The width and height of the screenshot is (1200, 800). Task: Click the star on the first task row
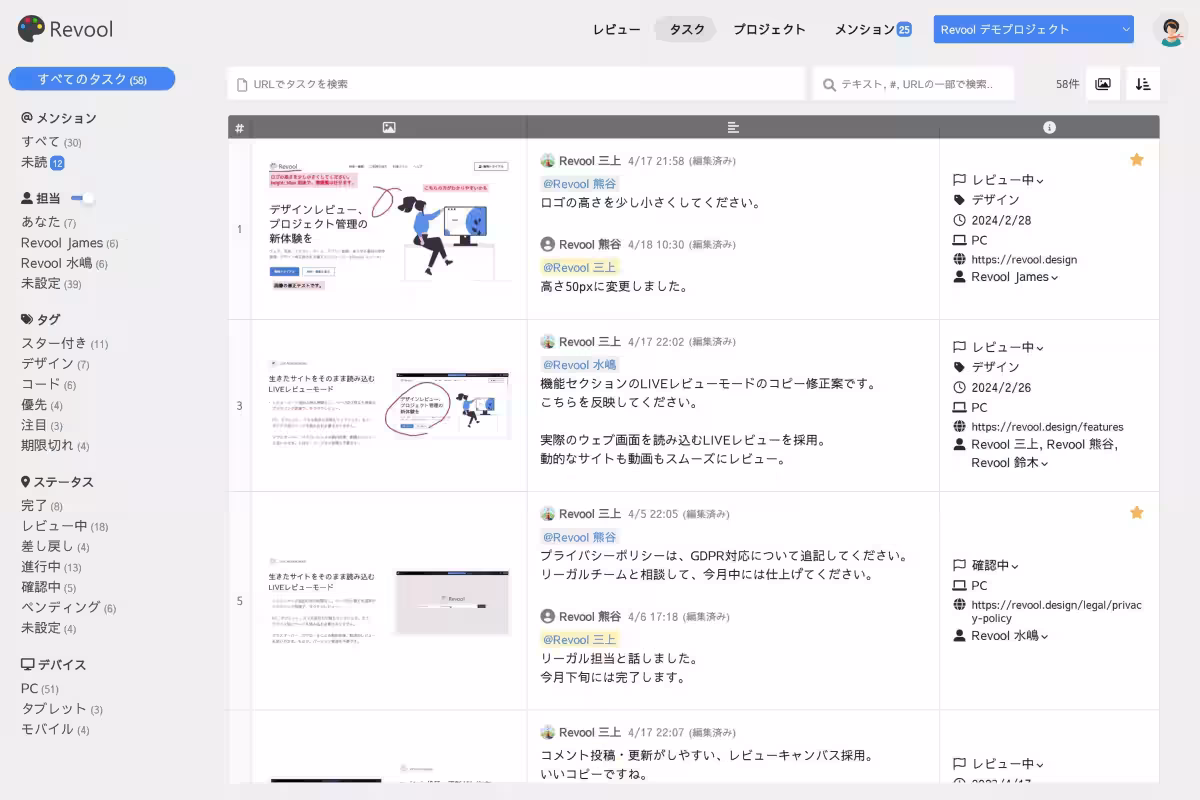click(x=1137, y=158)
